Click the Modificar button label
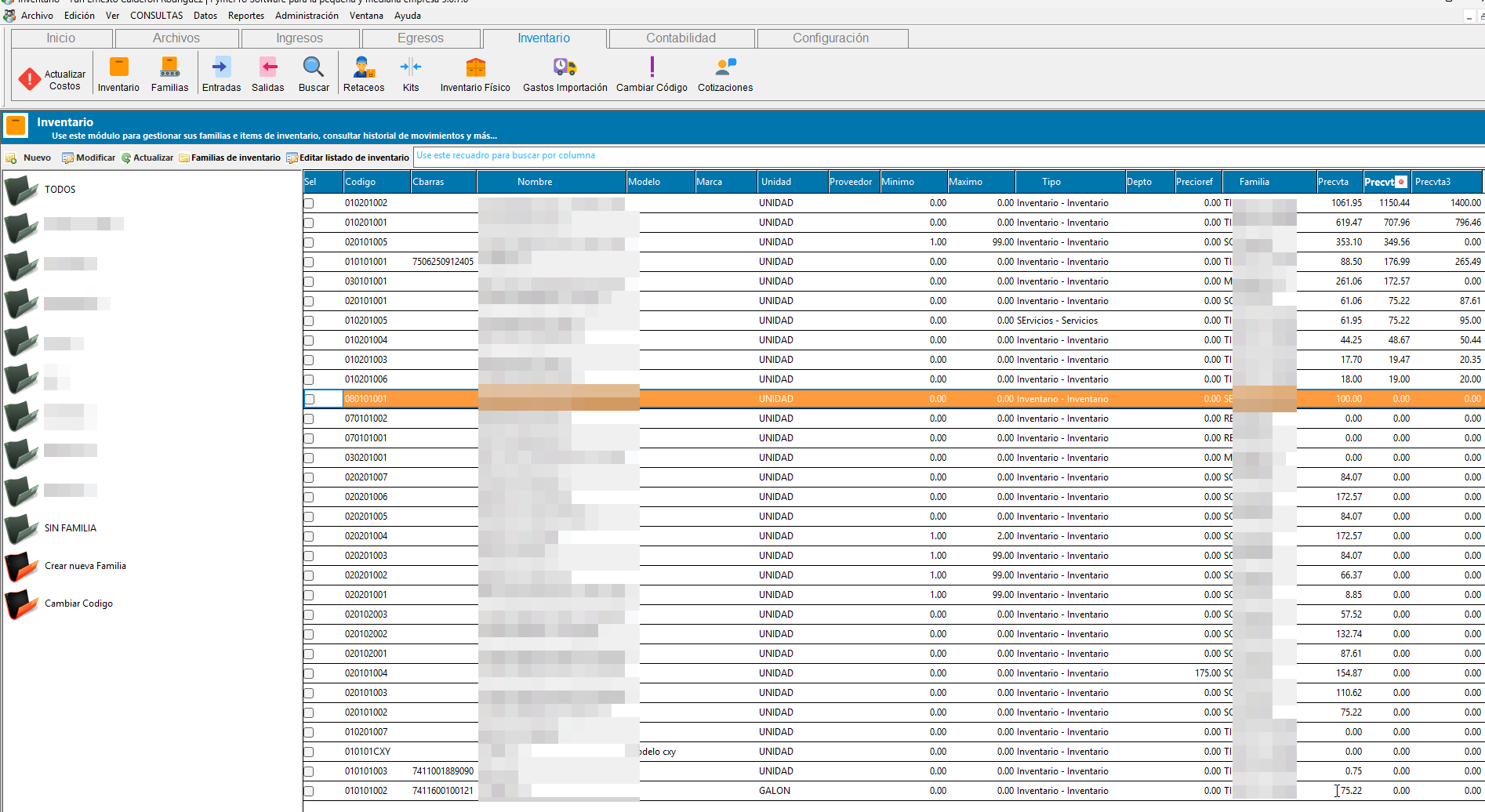1485x812 pixels. coord(96,158)
